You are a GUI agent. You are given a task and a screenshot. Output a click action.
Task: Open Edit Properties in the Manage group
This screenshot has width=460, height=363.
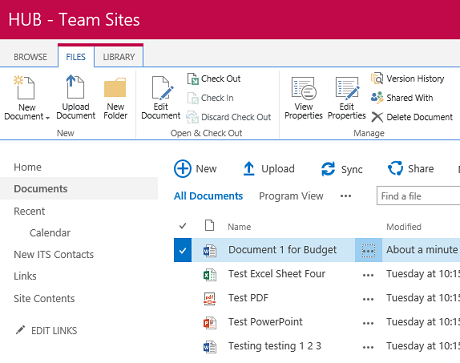347,98
